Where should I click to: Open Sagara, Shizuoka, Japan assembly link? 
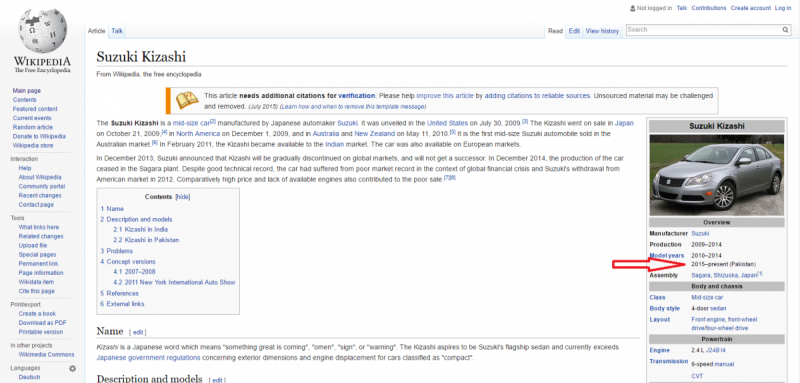724,275
